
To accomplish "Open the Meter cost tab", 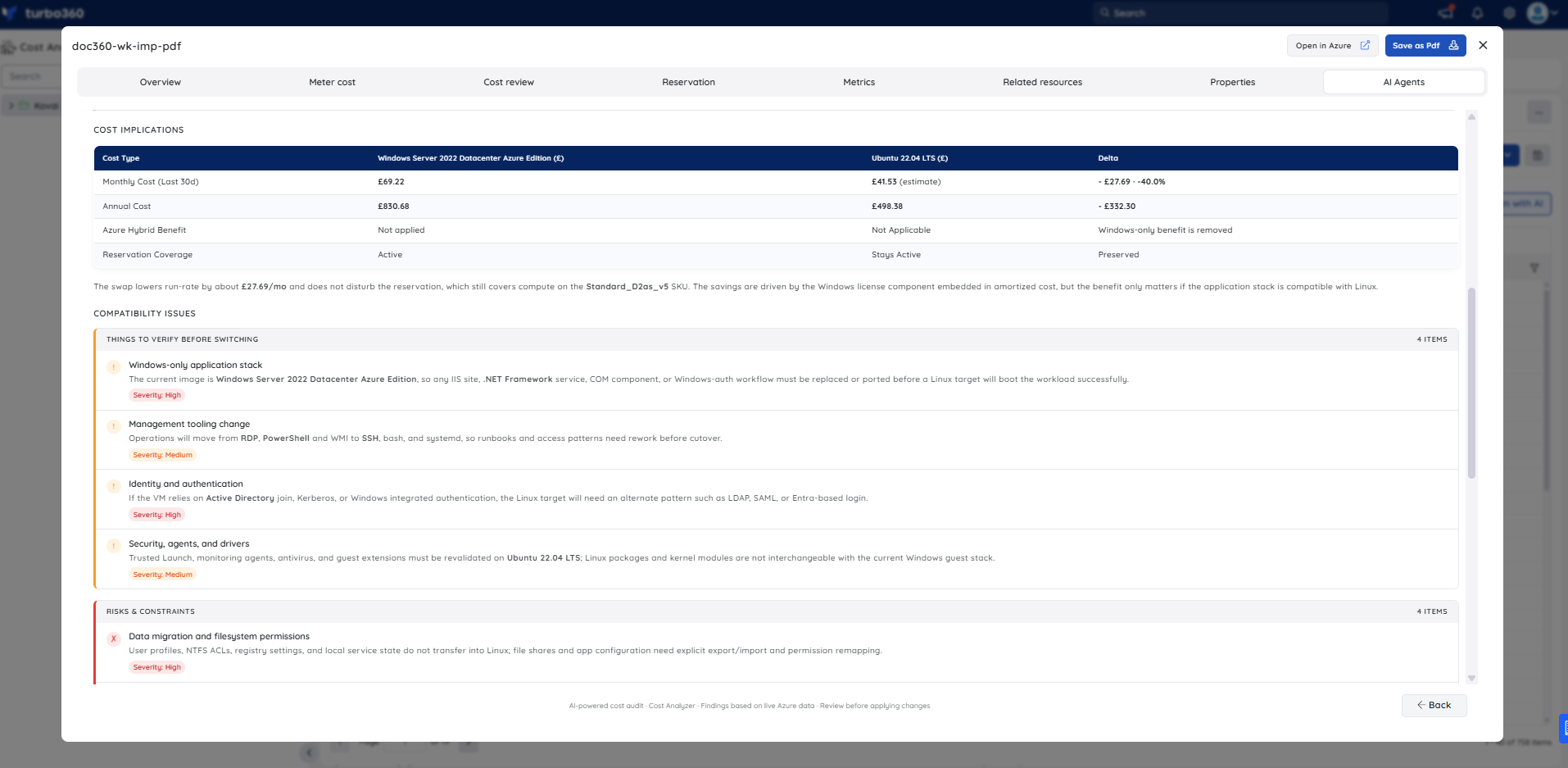I will (333, 82).
